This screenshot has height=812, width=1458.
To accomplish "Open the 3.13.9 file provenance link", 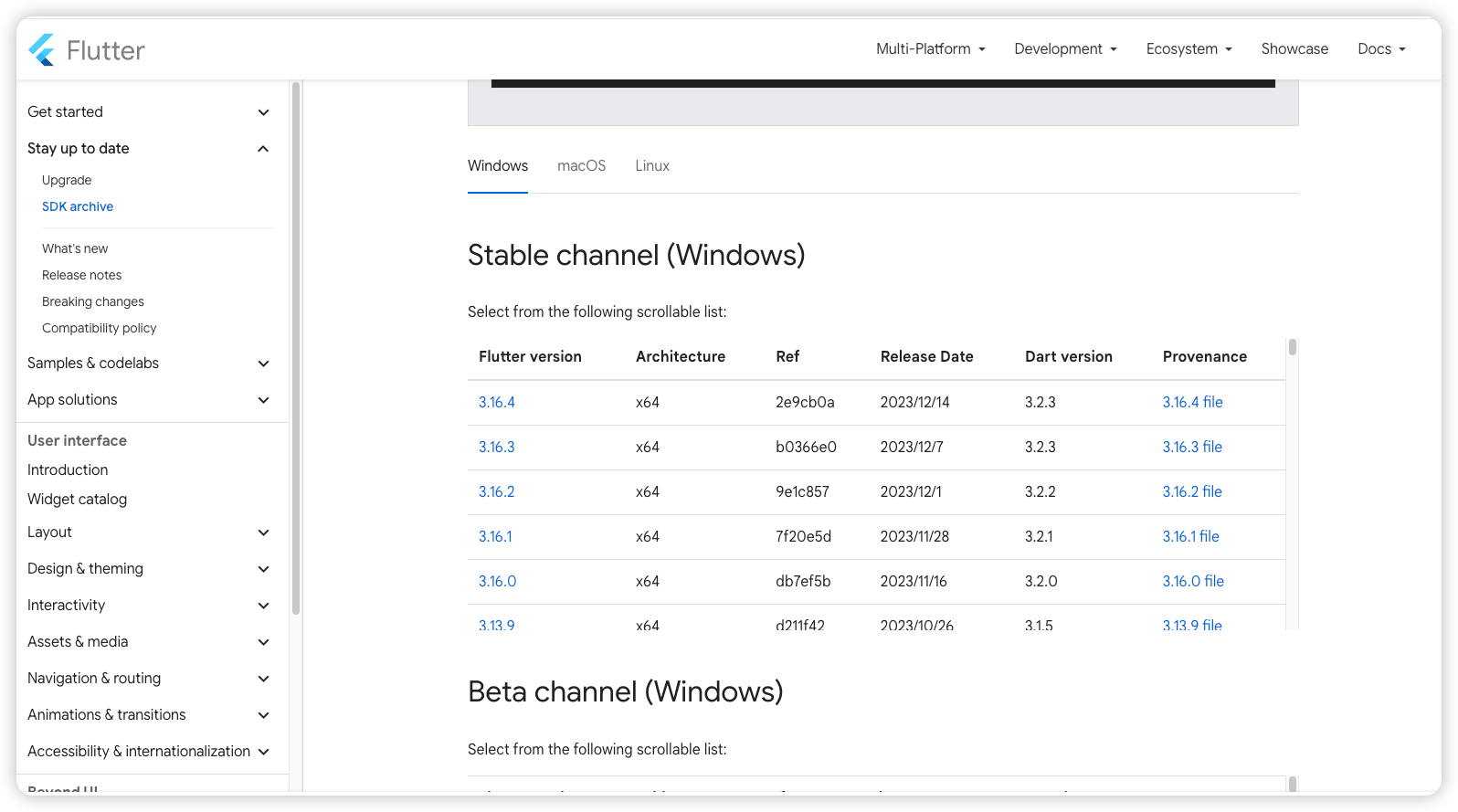I will tap(1192, 626).
